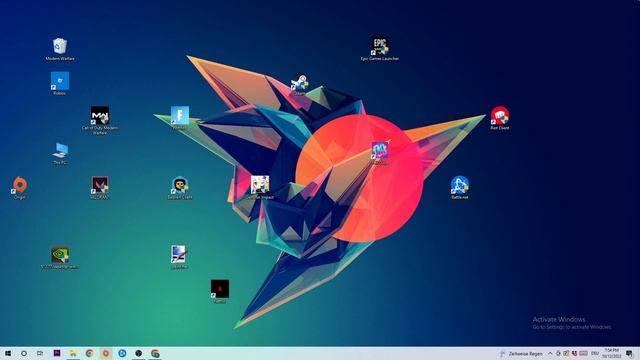The image size is (640, 360).
Task: Select the Battle.net desktop shortcut
Action: coord(460,187)
